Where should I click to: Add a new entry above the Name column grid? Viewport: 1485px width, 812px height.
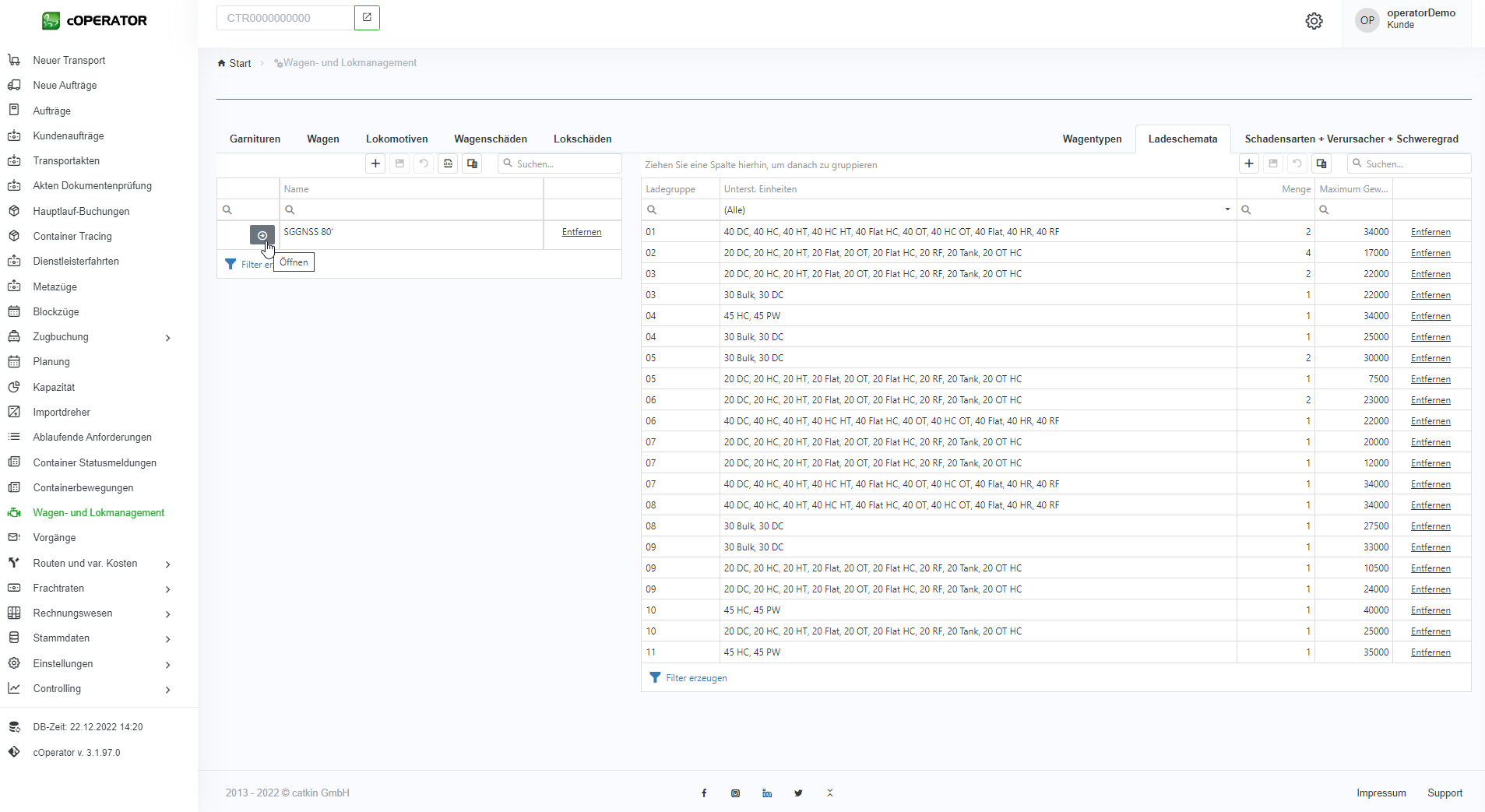[375, 163]
